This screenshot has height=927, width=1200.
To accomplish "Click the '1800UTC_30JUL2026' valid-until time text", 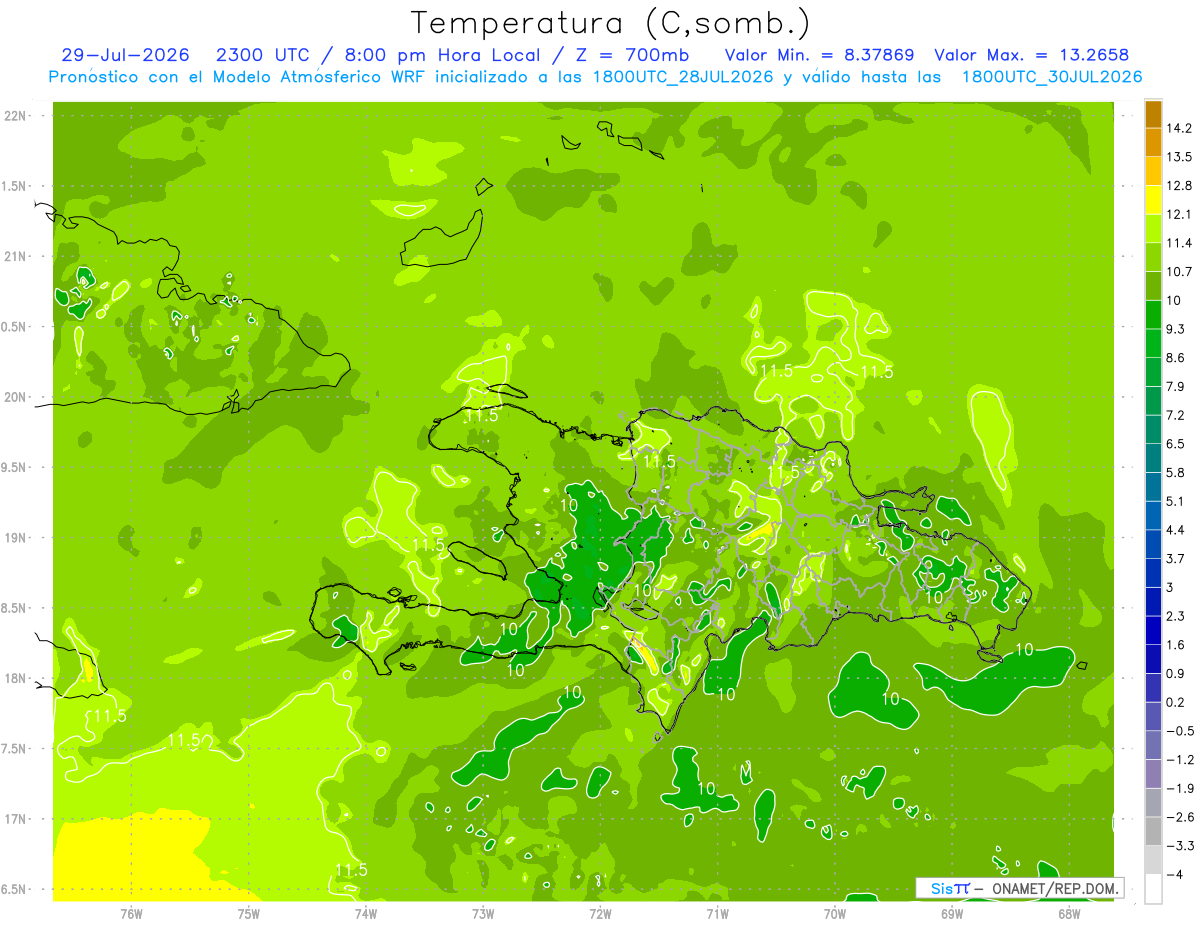I will click(1051, 77).
